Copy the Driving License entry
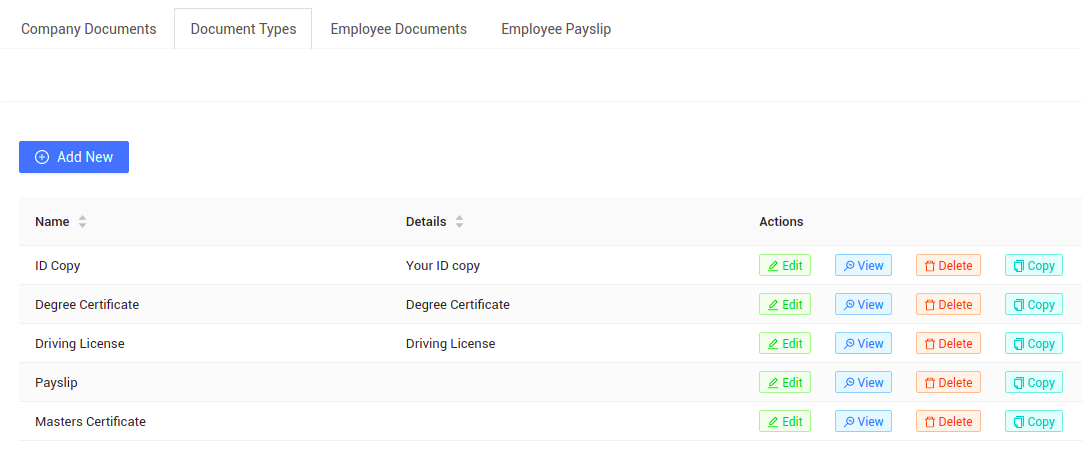 coord(1034,344)
